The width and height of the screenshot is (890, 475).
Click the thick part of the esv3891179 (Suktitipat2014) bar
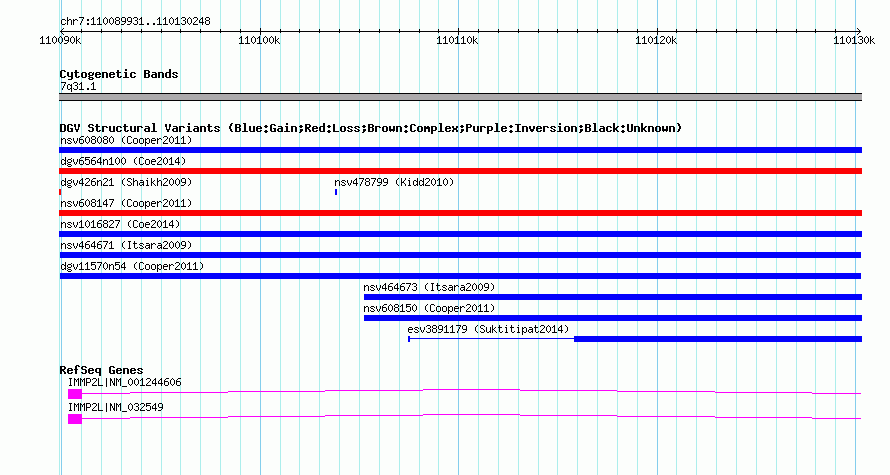[718, 339]
